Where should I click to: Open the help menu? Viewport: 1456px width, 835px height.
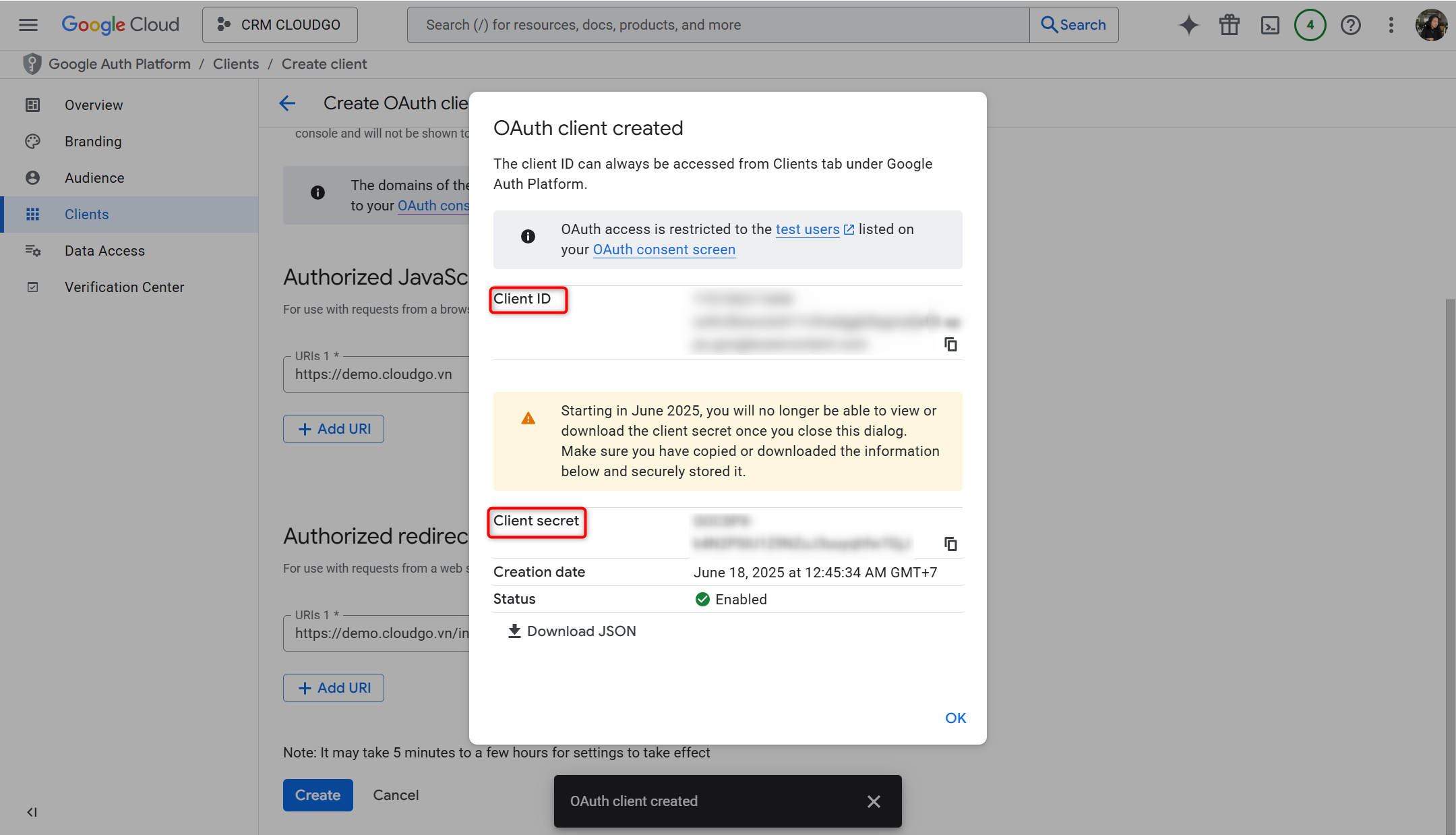(1350, 25)
